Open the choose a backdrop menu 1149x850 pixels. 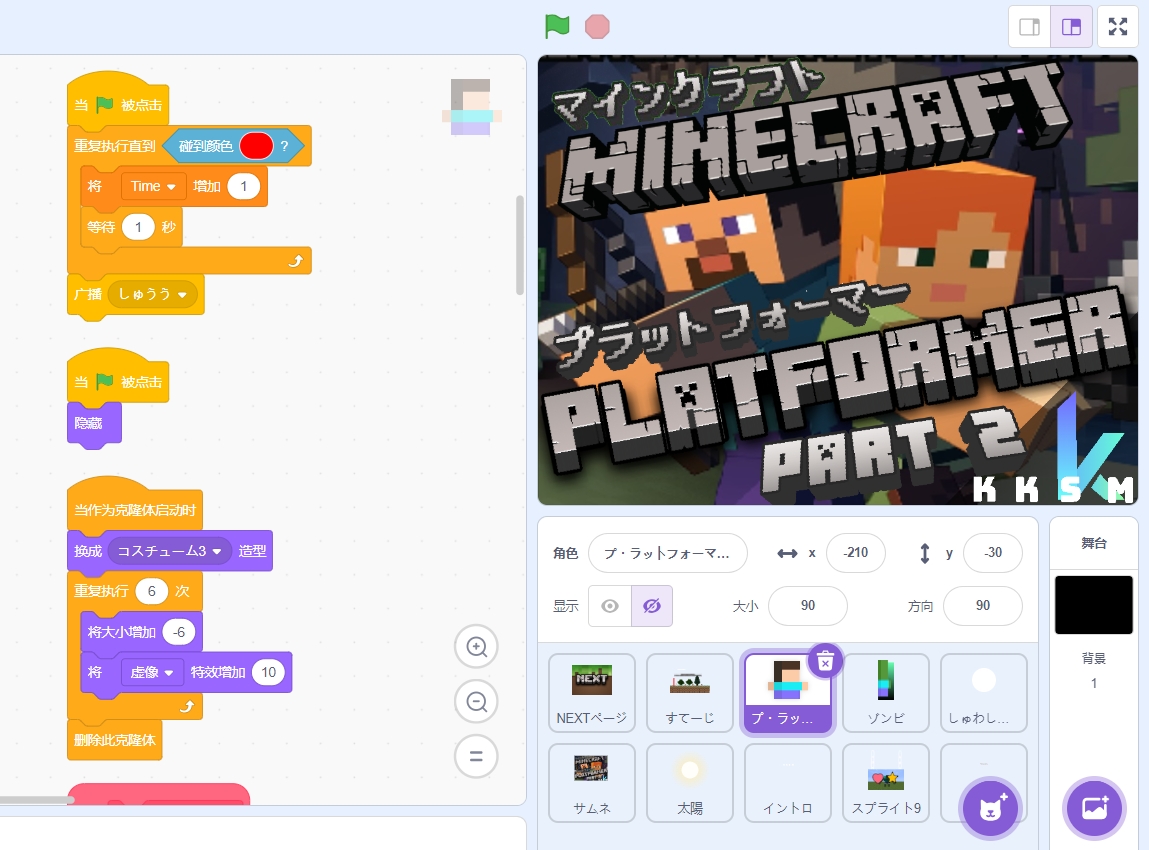point(1094,808)
